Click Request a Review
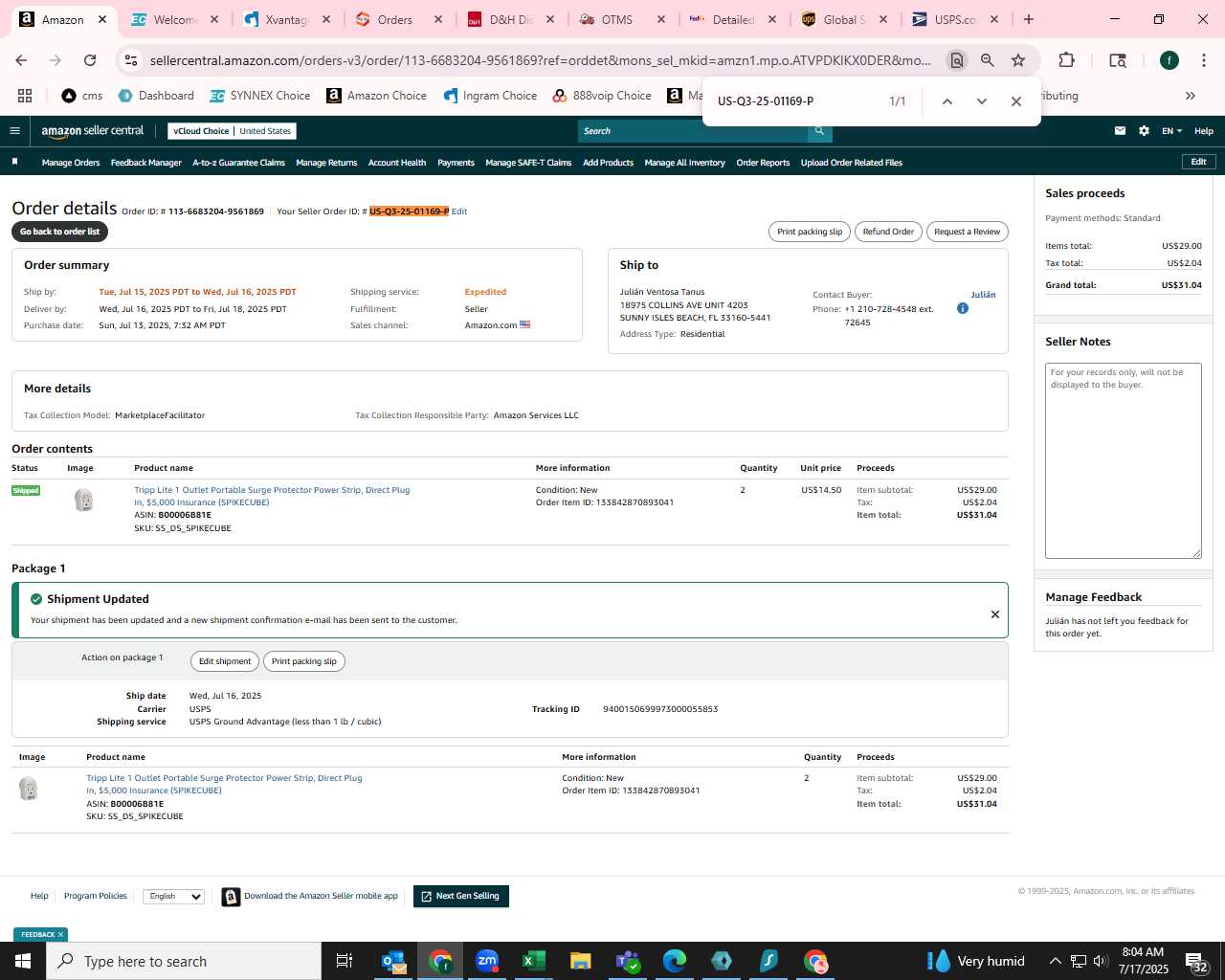This screenshot has width=1225, height=980. pos(967,232)
